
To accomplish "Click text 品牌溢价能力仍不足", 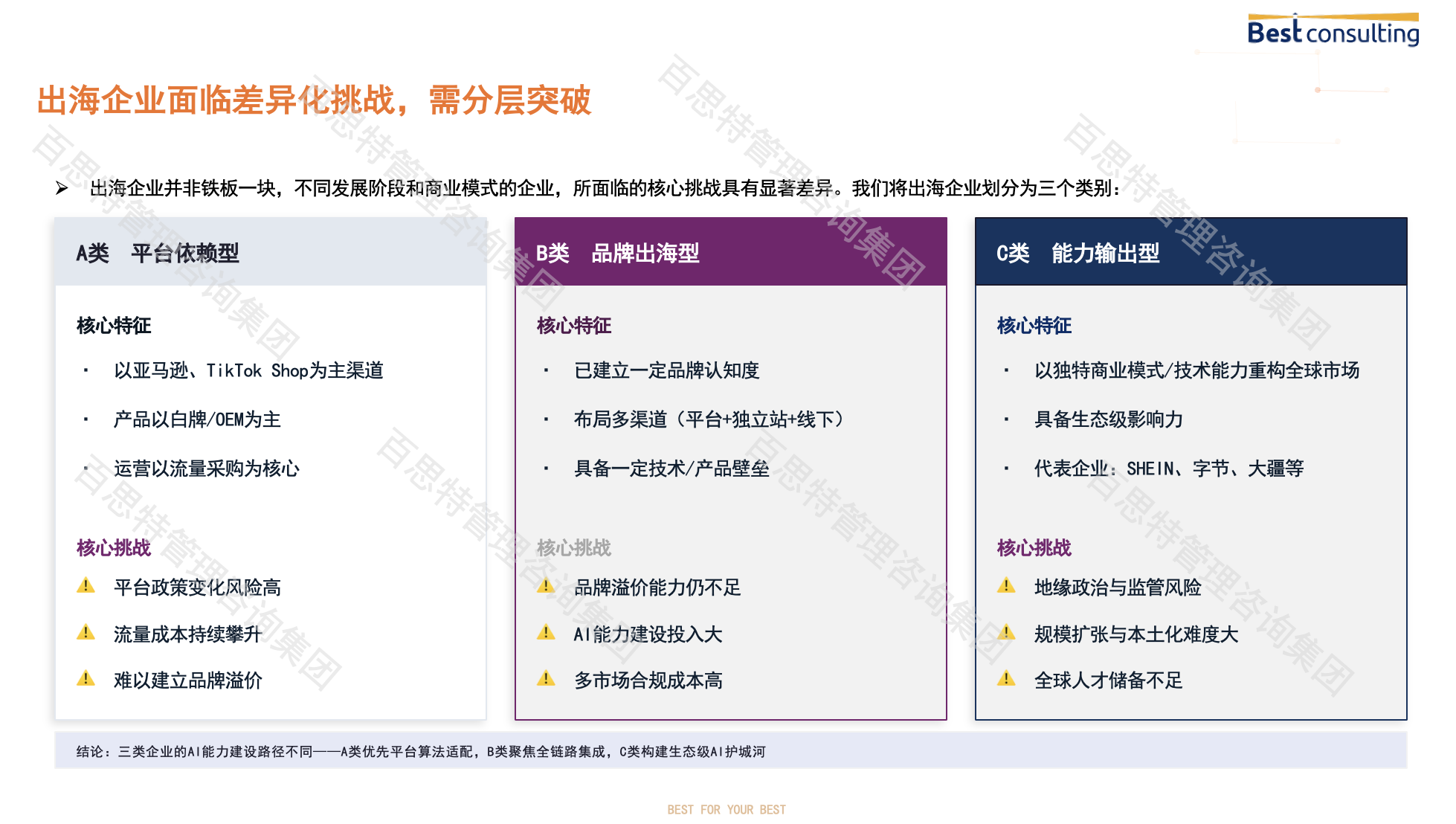I will coord(657,588).
